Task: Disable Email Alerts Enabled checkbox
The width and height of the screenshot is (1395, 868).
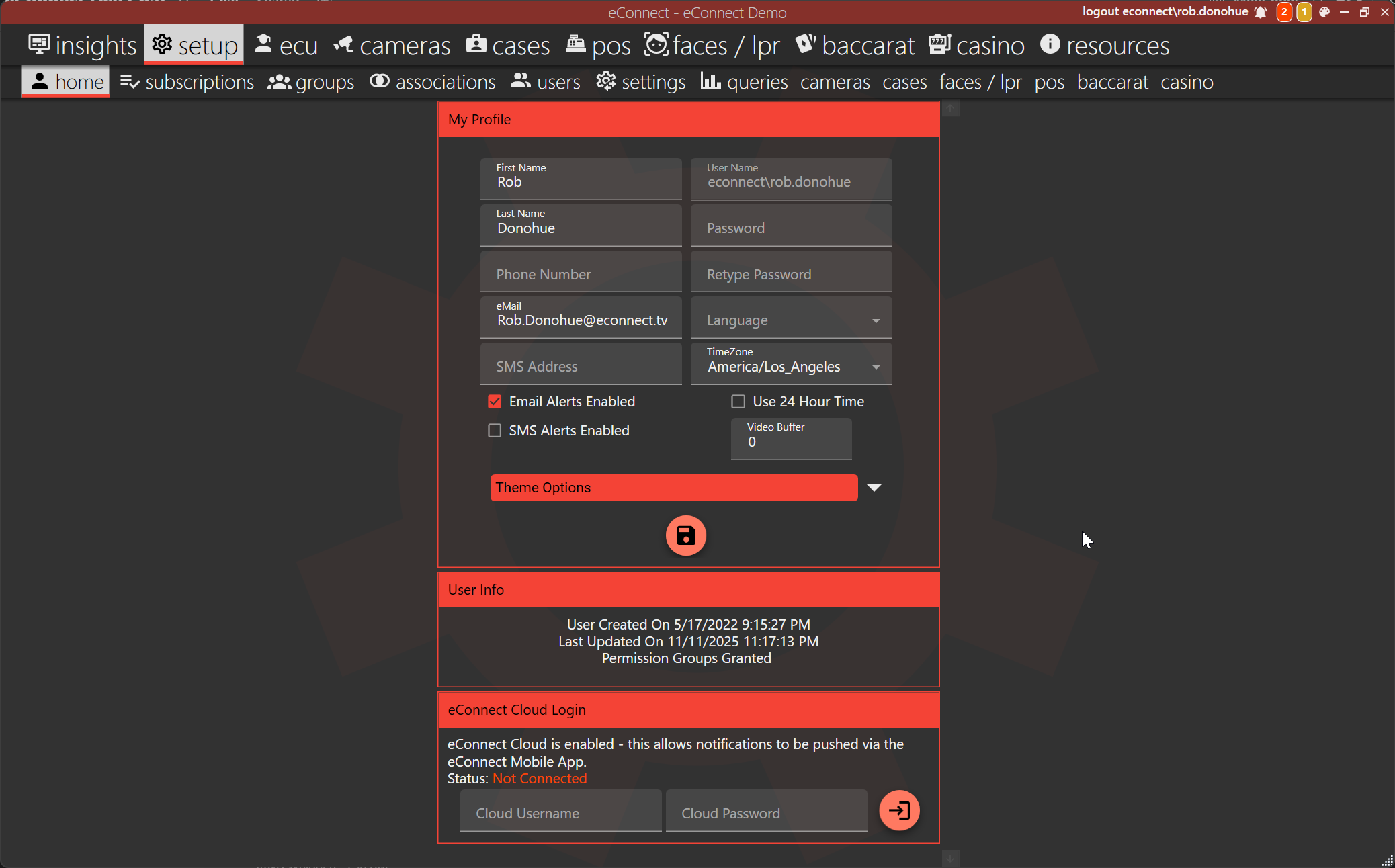Action: [495, 402]
